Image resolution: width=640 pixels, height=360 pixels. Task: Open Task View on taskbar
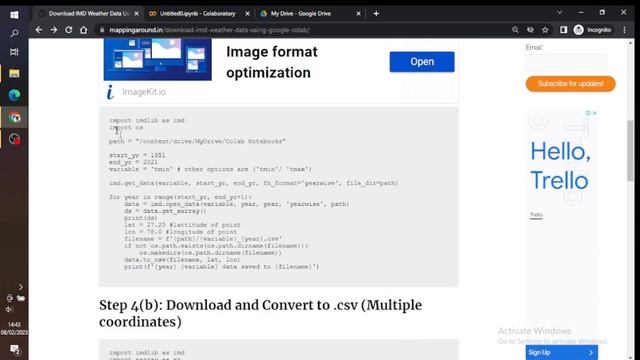pyautogui.click(x=14, y=52)
